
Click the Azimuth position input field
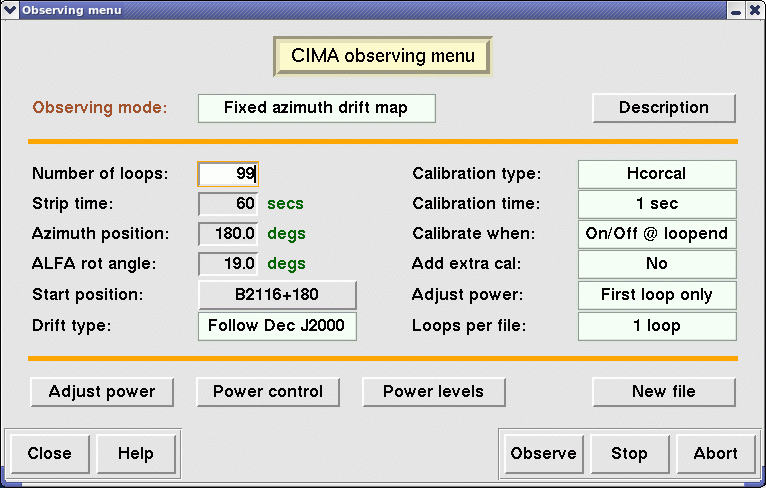(x=228, y=234)
